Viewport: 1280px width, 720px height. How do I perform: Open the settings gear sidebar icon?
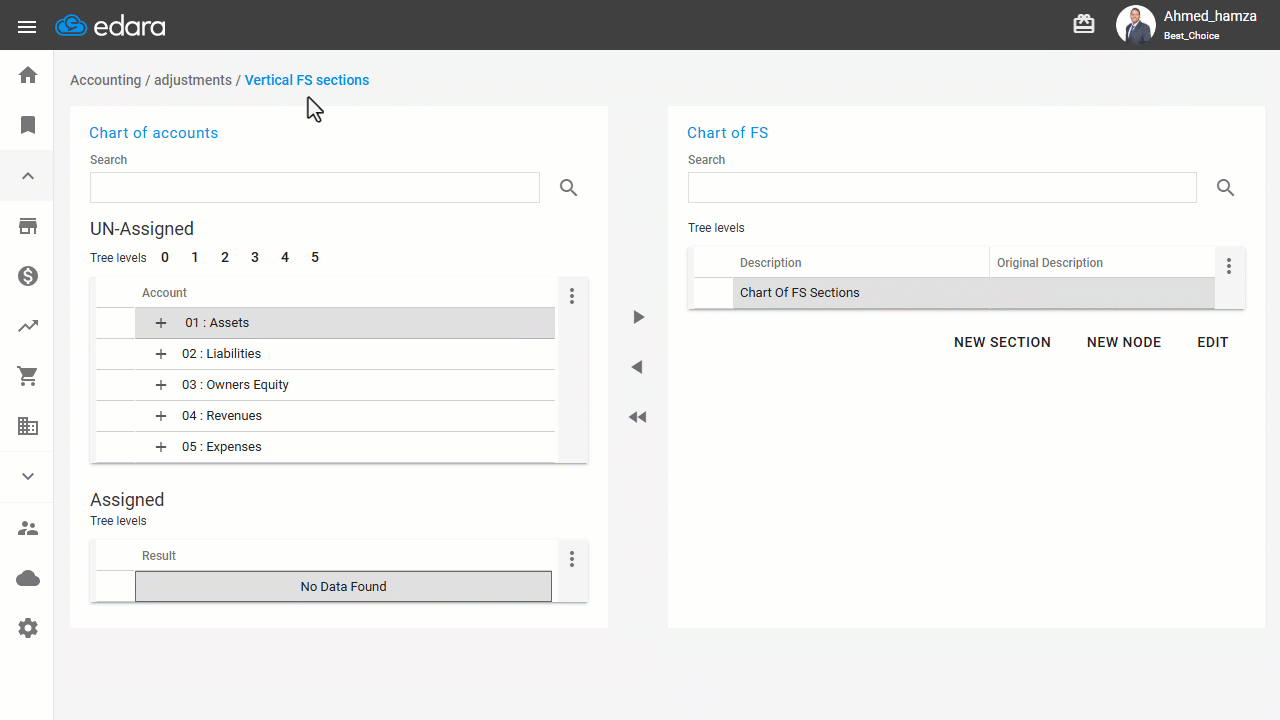[28, 628]
